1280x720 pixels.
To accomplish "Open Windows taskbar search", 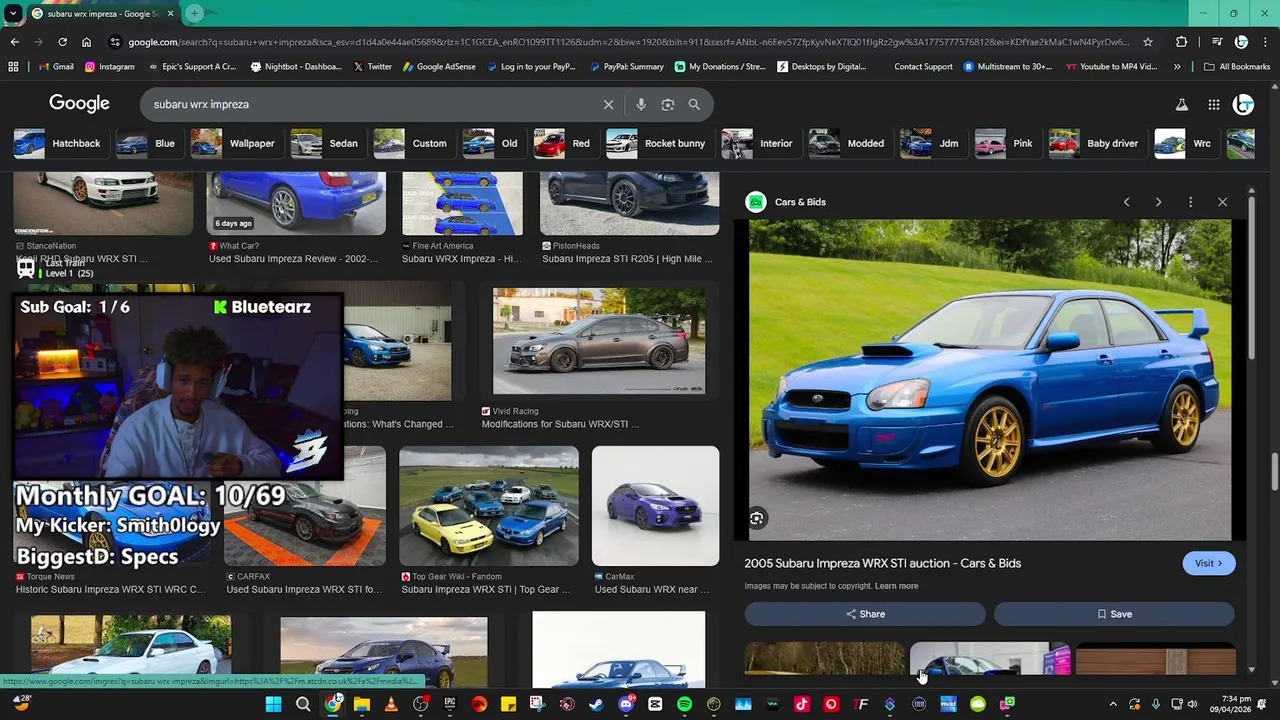I will [303, 704].
